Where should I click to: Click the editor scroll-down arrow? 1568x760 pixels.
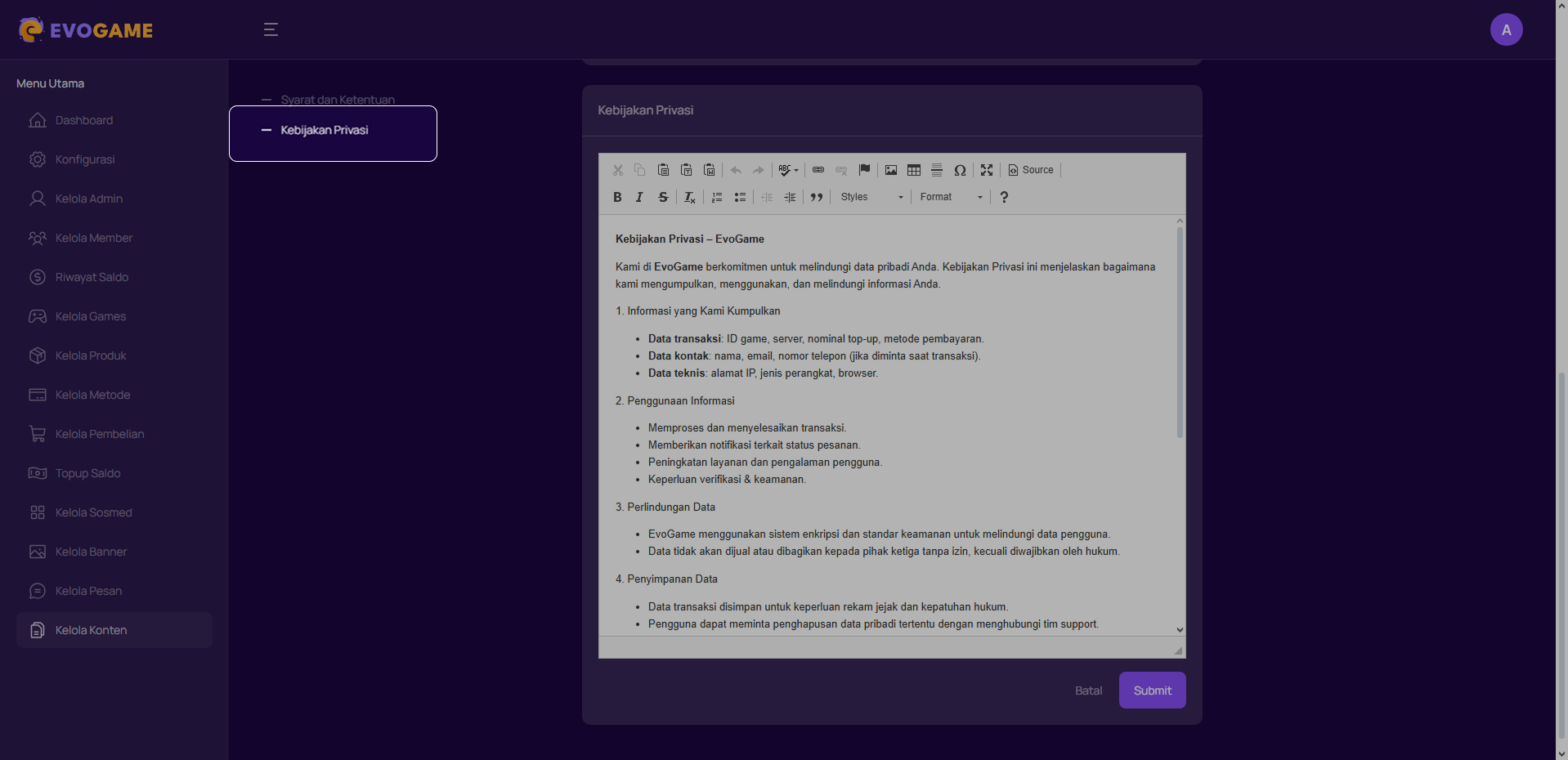coord(1180,630)
